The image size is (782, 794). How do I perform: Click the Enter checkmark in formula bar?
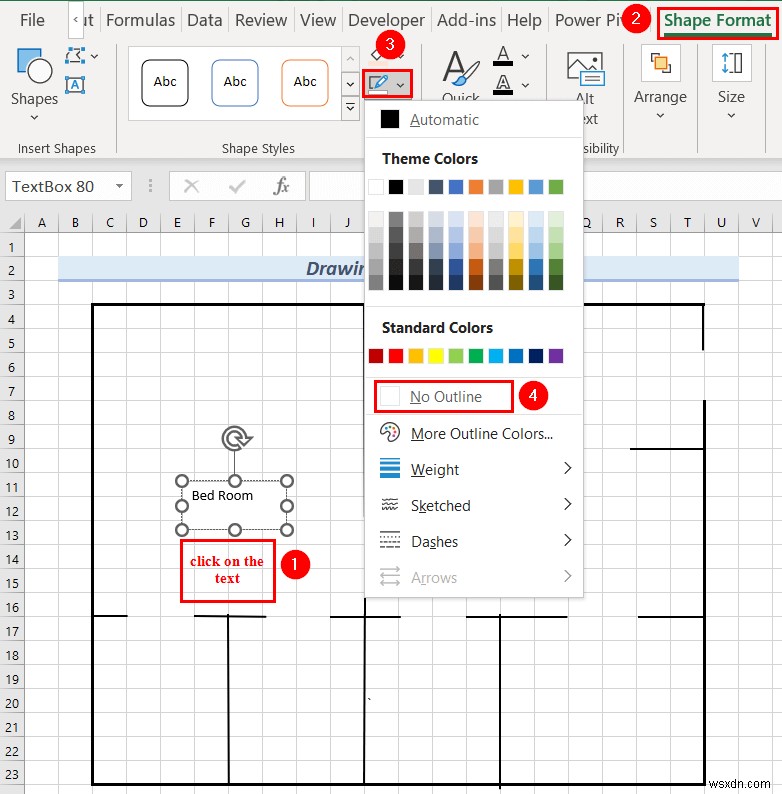tap(237, 186)
